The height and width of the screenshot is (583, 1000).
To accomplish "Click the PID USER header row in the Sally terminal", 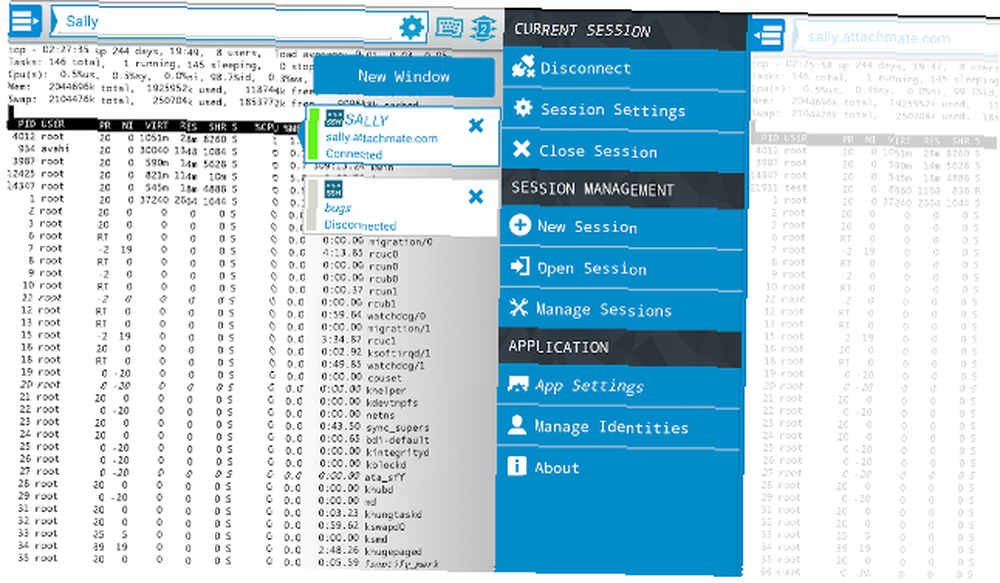I will (153, 126).
